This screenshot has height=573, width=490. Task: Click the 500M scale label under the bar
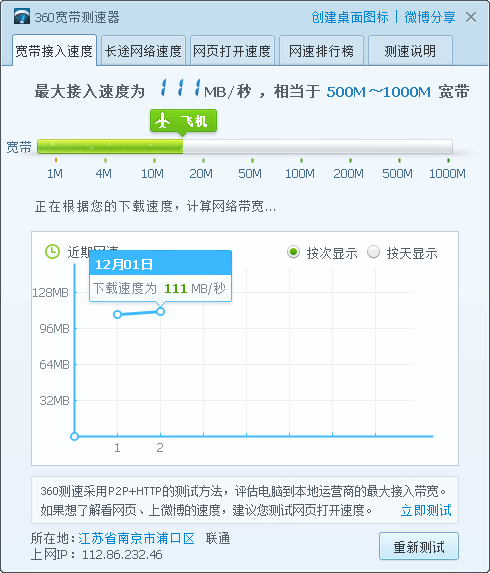pyautogui.click(x=398, y=173)
